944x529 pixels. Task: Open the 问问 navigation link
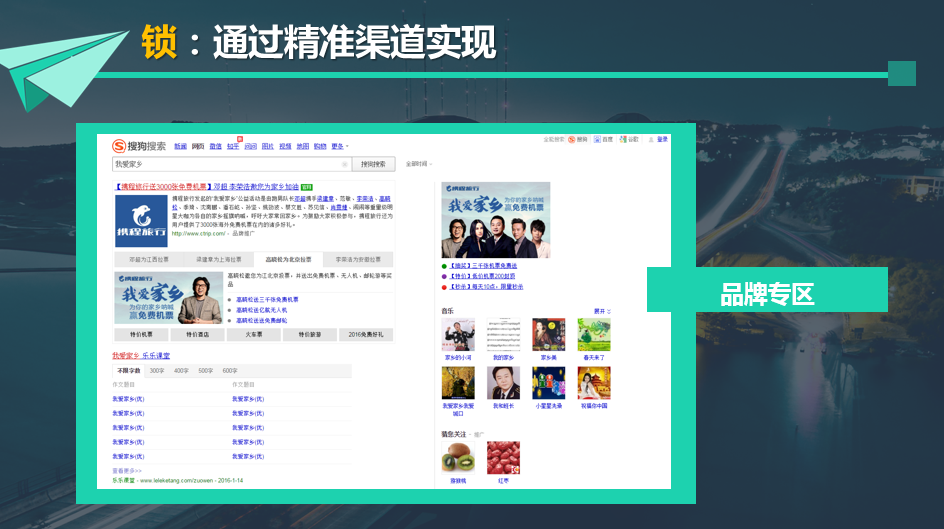point(250,146)
